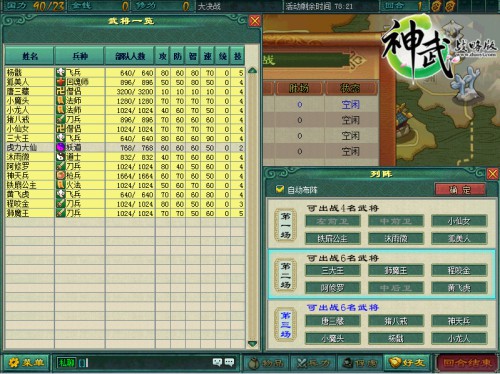Sort generals by 兵种 column header

point(80,56)
